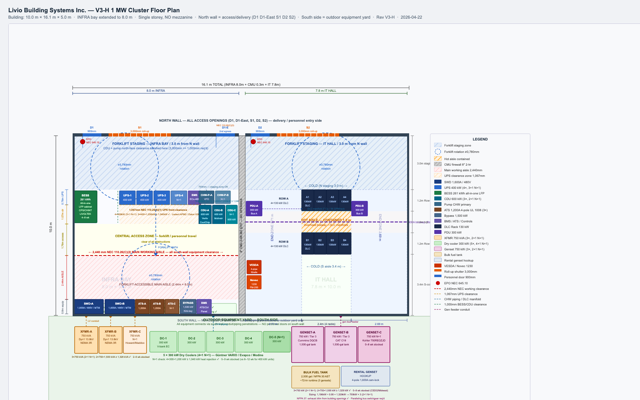Select the XFMR-C transformer block

(x=135, y=340)
